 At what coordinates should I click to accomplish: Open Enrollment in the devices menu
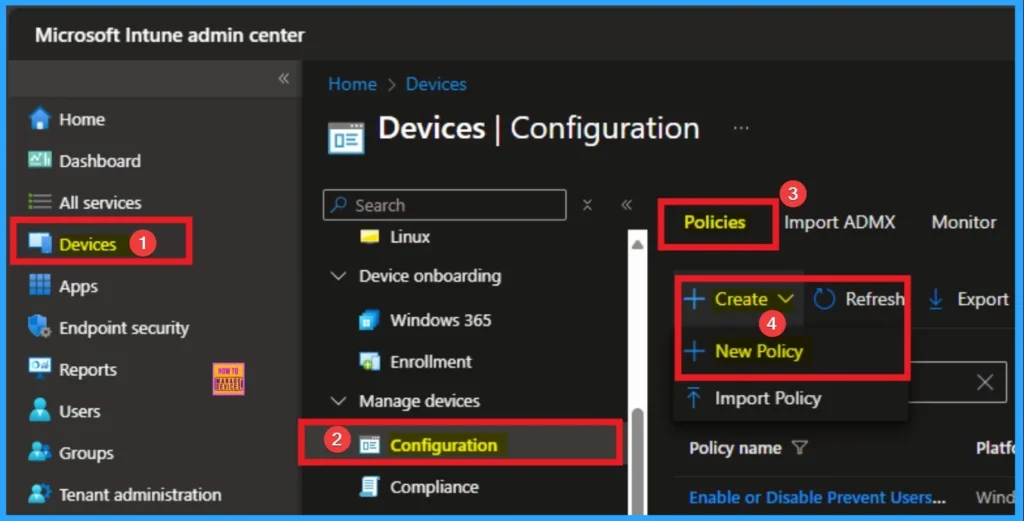[430, 362]
